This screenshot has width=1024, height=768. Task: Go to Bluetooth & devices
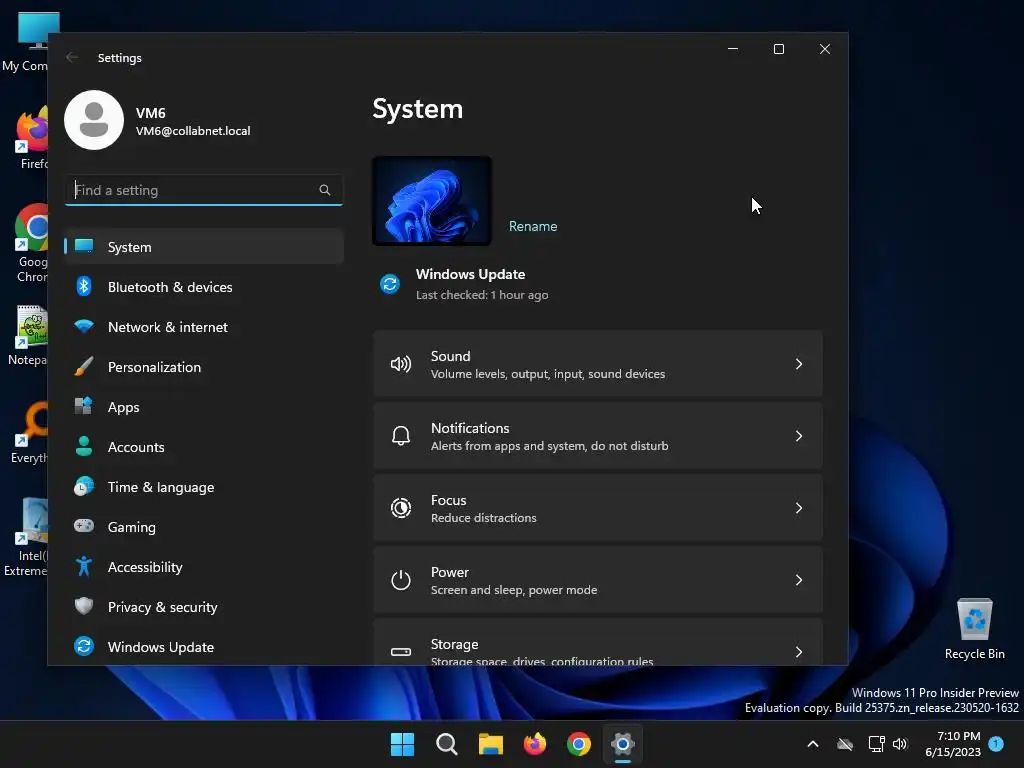coord(204,287)
